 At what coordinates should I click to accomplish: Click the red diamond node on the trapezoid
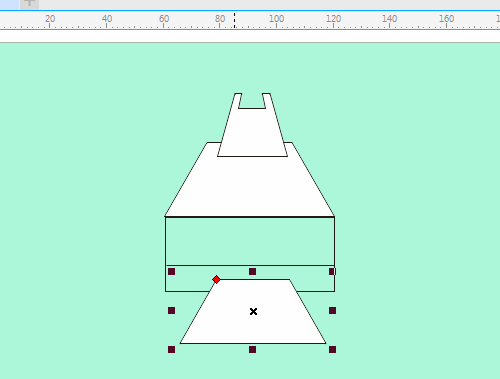216,279
